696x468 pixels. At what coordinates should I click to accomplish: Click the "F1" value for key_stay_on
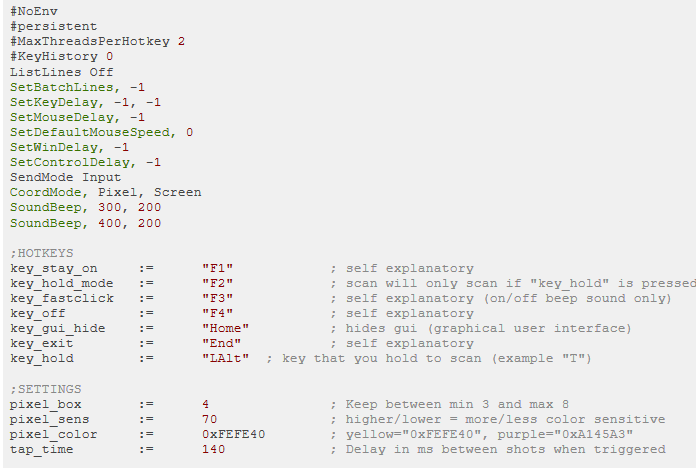tap(218, 268)
